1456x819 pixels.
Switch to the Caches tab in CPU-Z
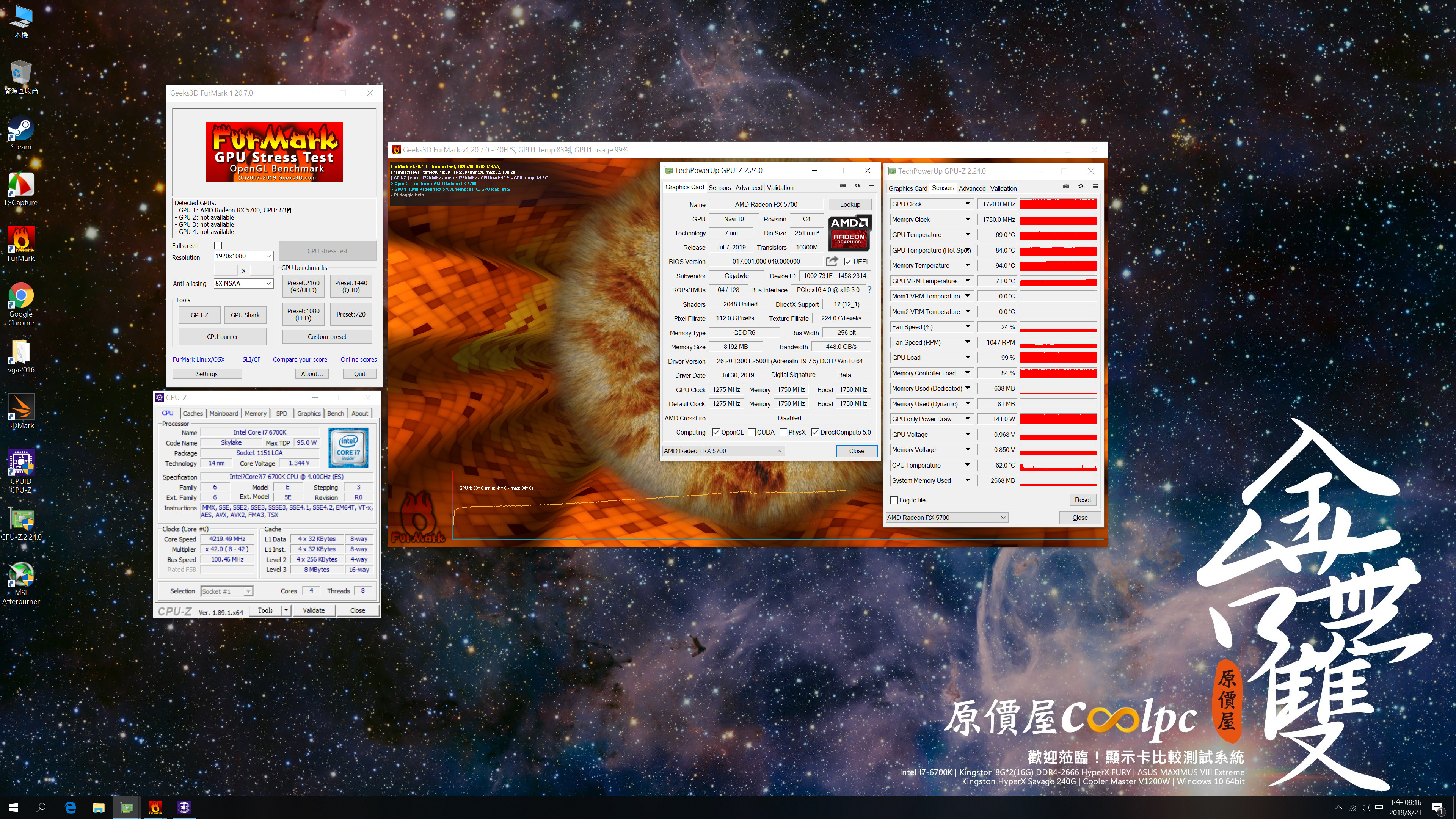point(193,414)
